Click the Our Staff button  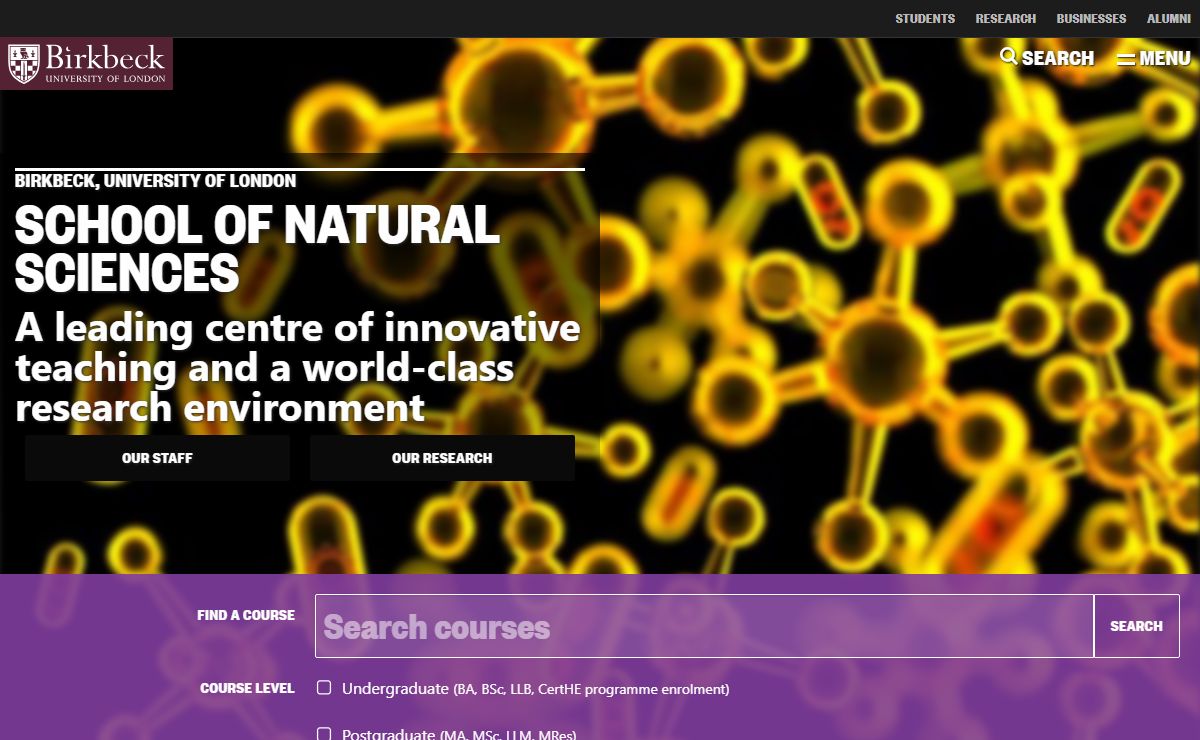pyautogui.click(x=157, y=458)
